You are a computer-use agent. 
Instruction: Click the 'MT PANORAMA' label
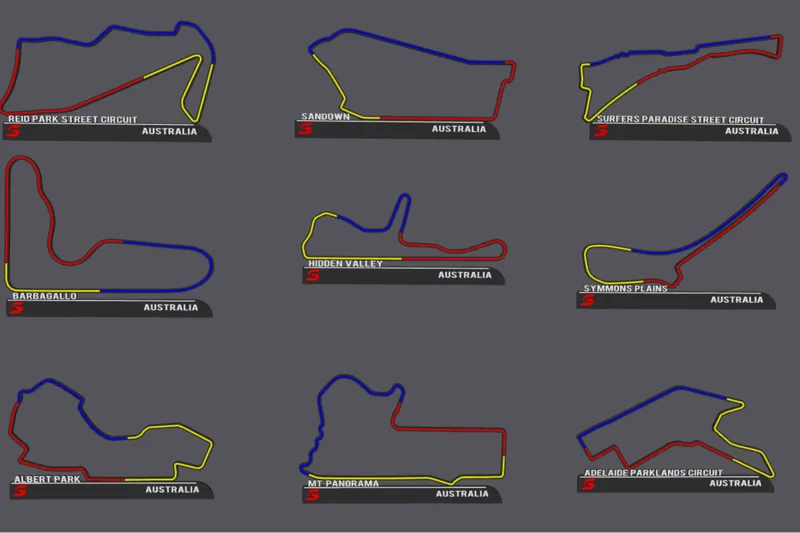point(343,483)
